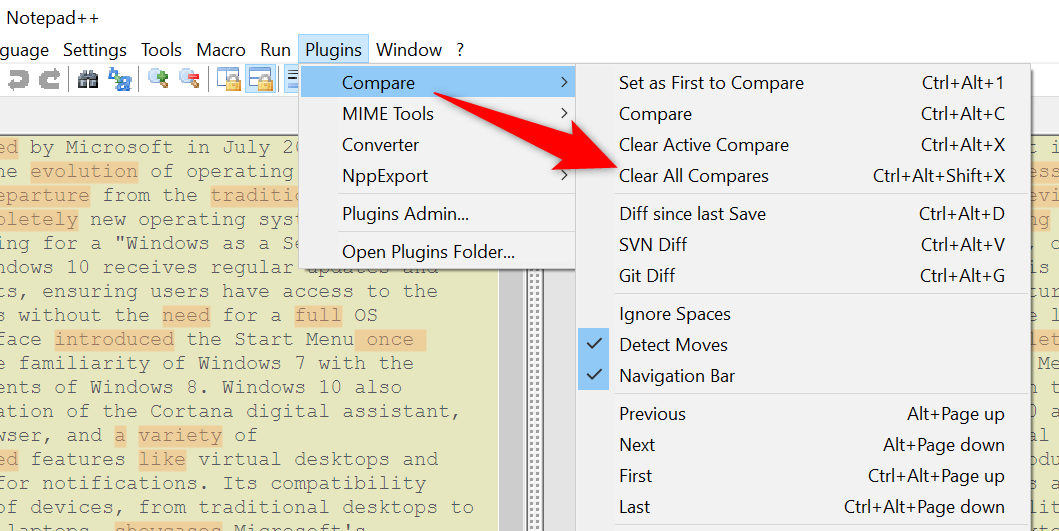The width and height of the screenshot is (1059, 531).
Task: Open the ? help menu
Action: pos(460,50)
